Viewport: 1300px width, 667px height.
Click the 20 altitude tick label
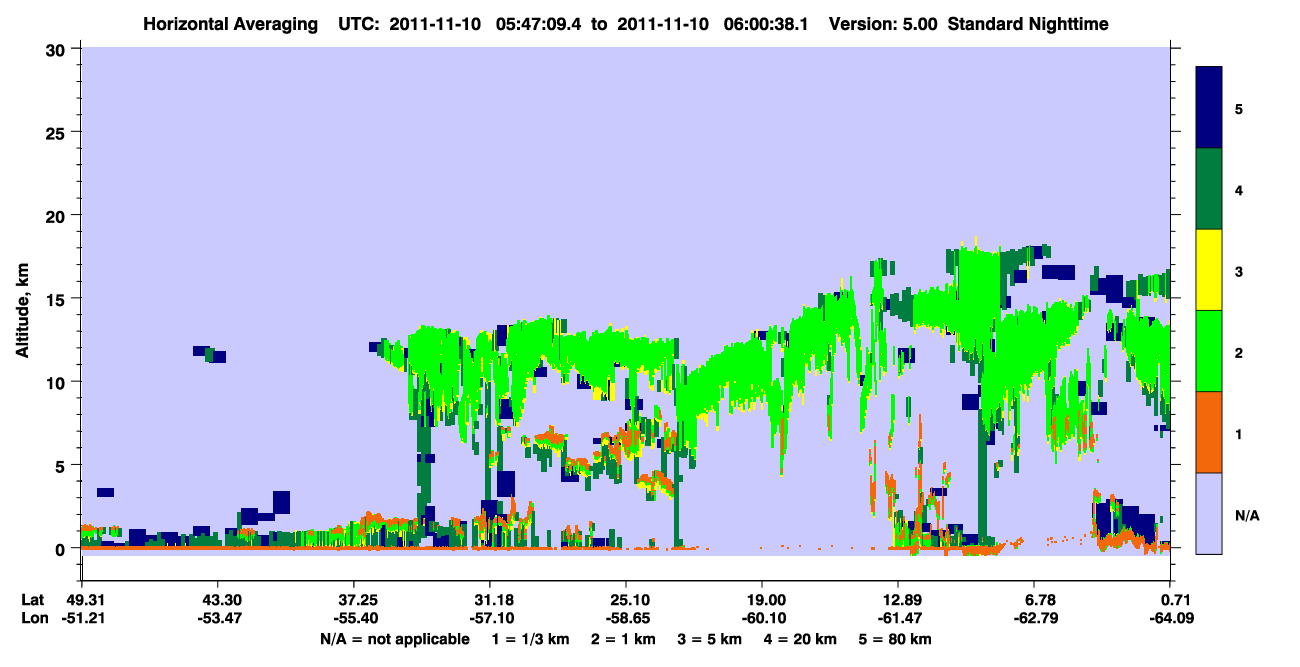(x=58, y=215)
